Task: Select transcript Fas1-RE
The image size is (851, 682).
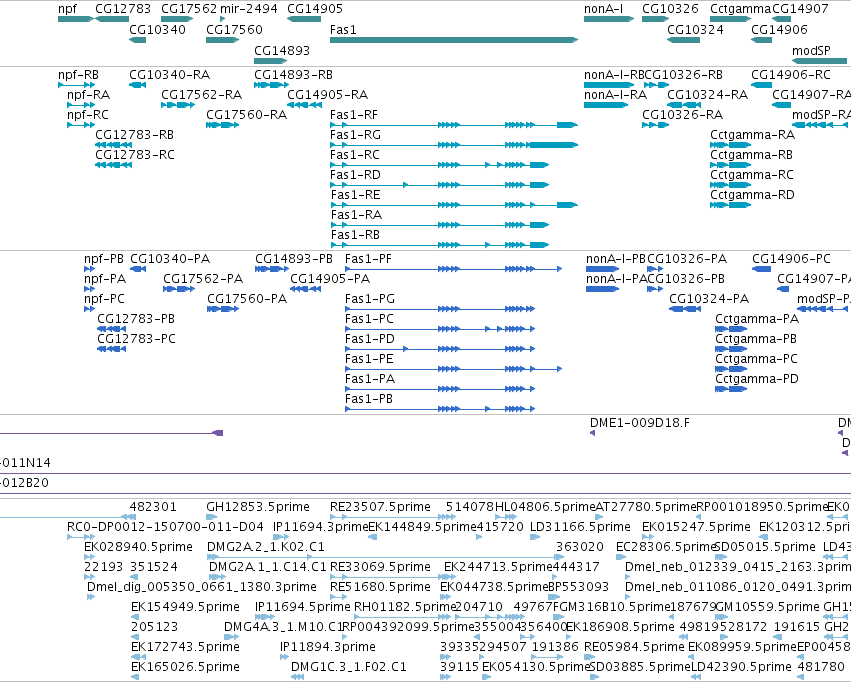Action: [x=454, y=205]
